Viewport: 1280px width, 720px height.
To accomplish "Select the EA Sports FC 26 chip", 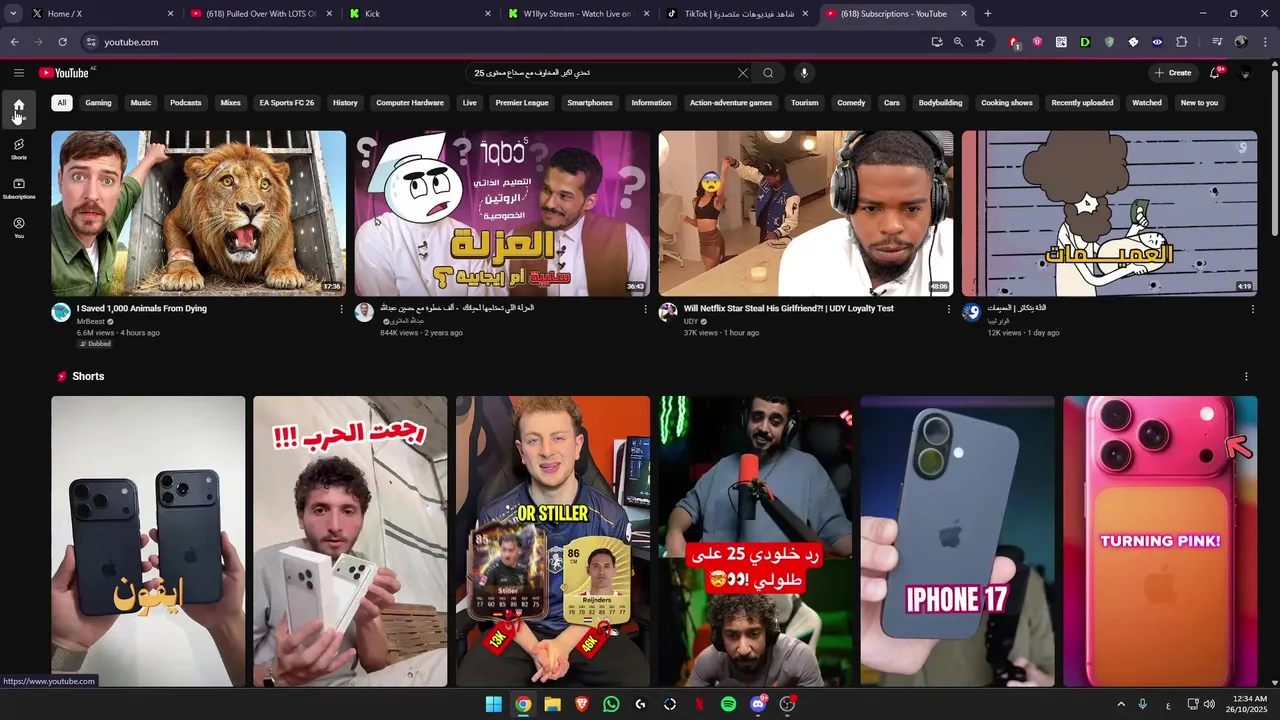I will [x=287, y=103].
